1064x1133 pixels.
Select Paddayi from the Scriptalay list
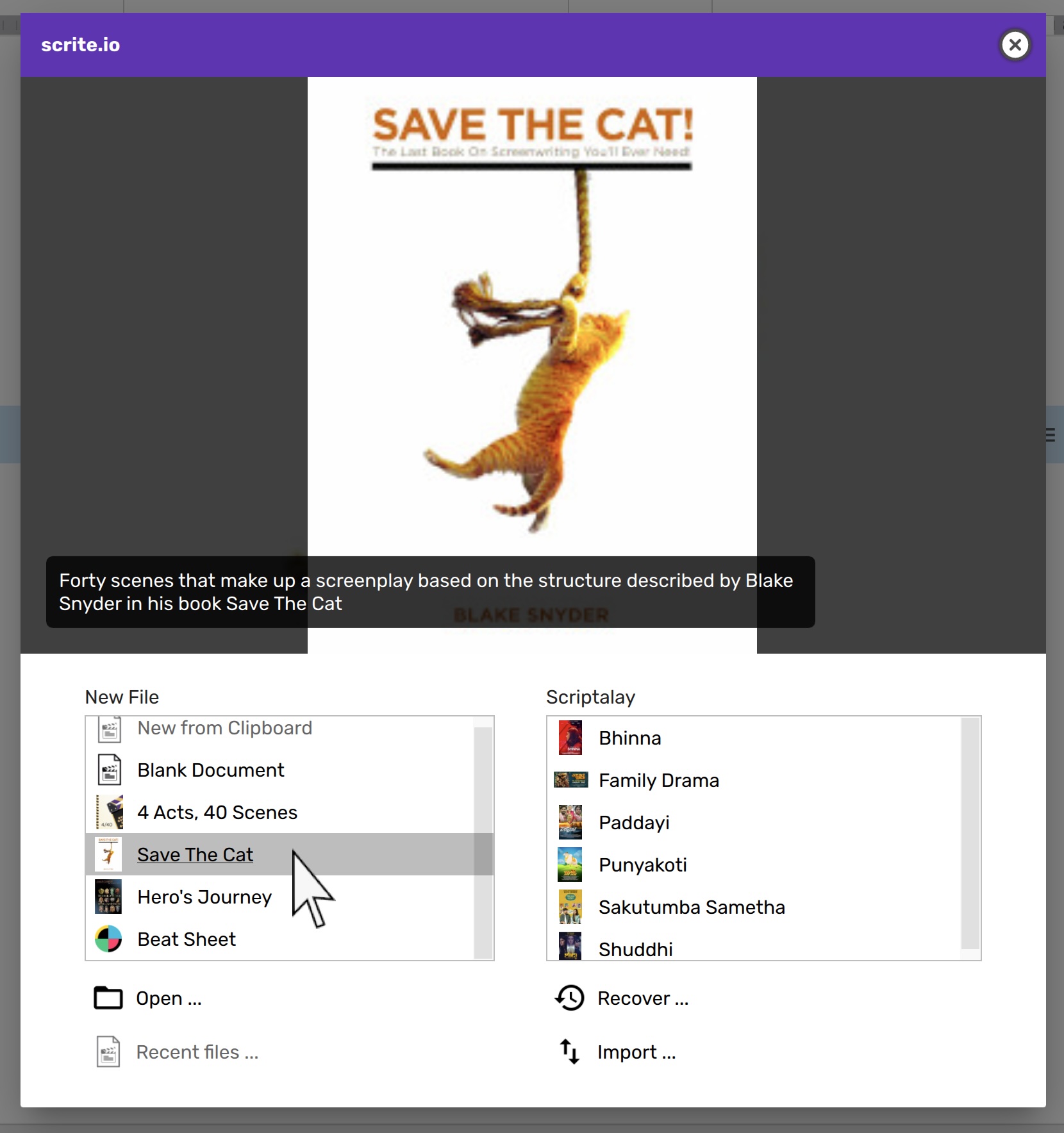(x=633, y=823)
